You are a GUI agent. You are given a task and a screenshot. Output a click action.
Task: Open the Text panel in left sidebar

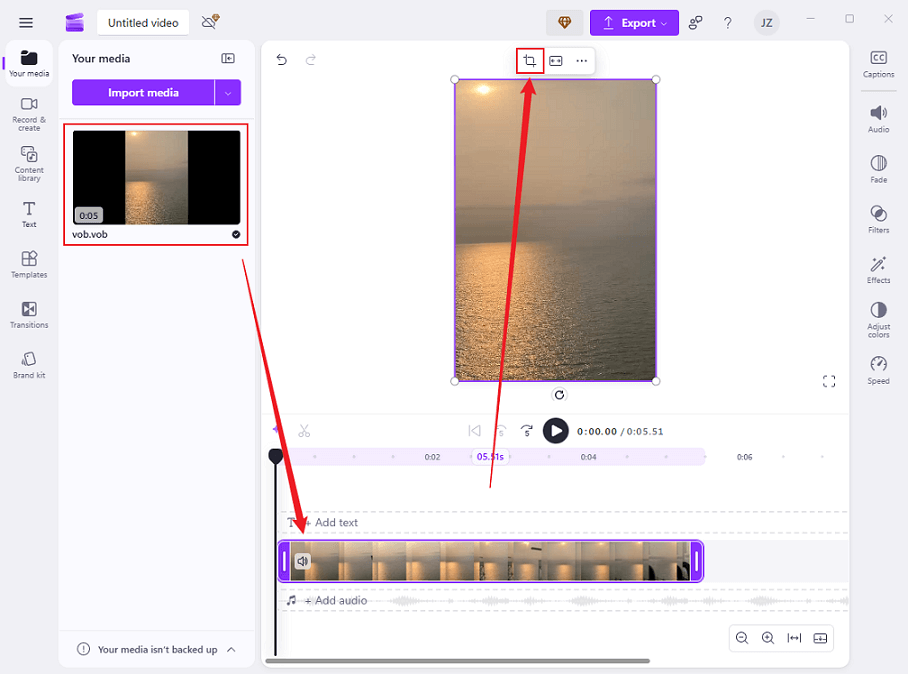coord(29,213)
